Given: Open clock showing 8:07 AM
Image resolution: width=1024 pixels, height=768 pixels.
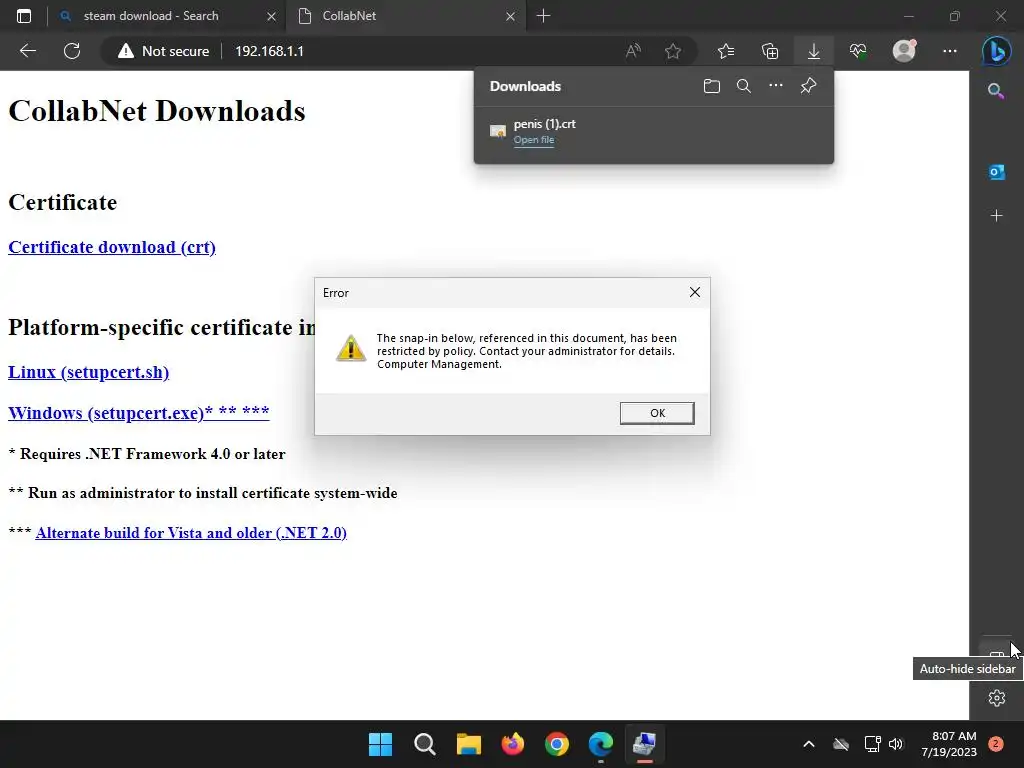Looking at the screenshot, I should pyautogui.click(x=949, y=744).
